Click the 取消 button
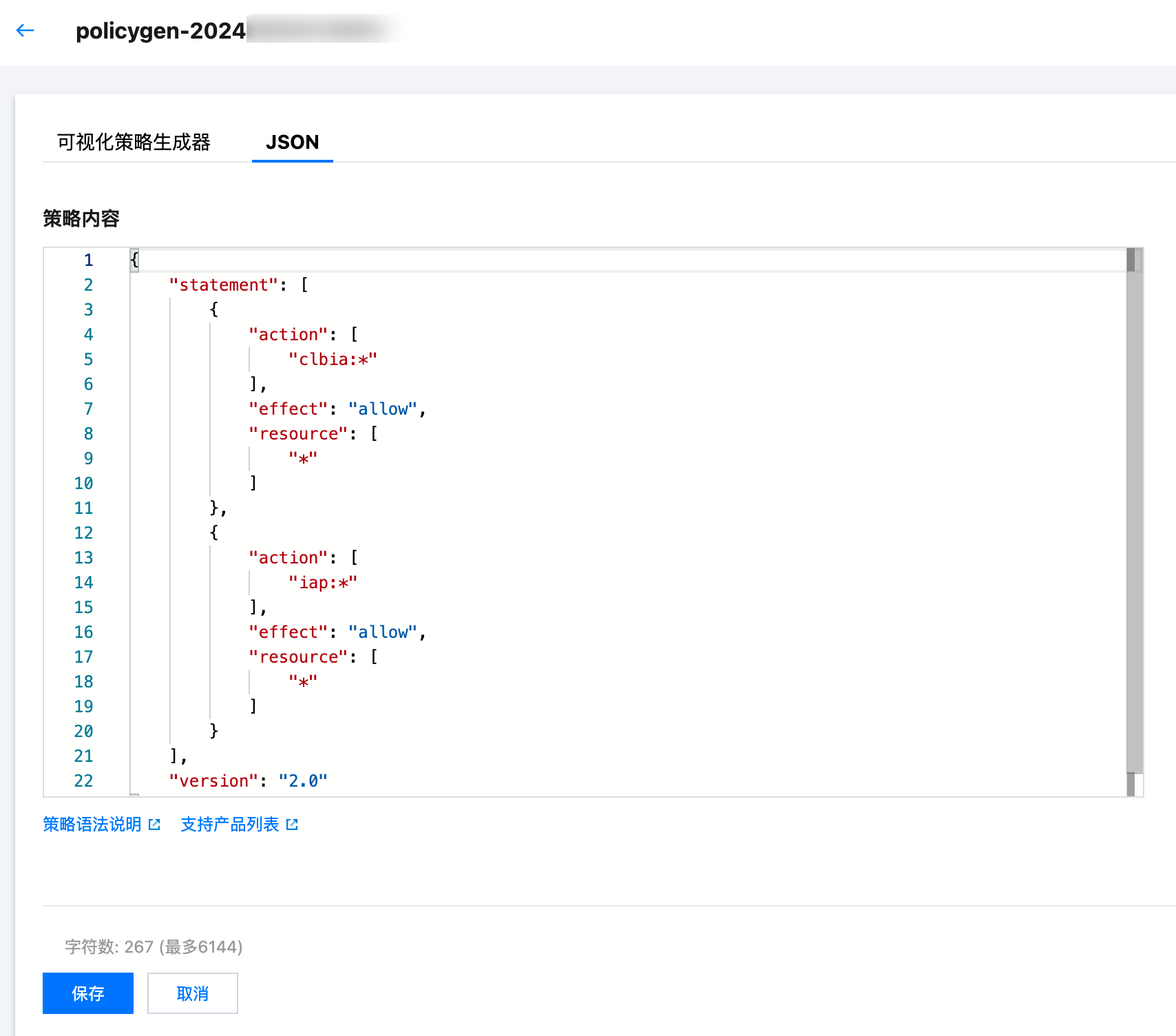The width and height of the screenshot is (1176, 1036). 193,993
